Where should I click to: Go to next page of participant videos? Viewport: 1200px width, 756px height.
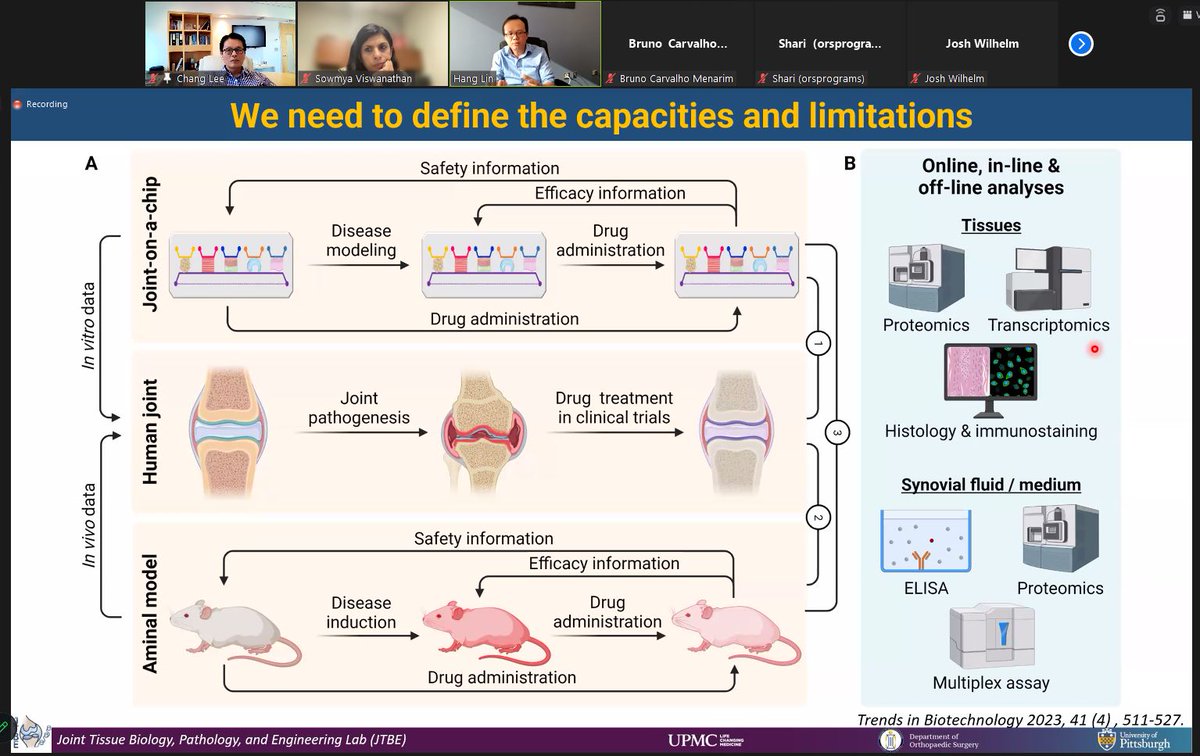click(x=1080, y=43)
